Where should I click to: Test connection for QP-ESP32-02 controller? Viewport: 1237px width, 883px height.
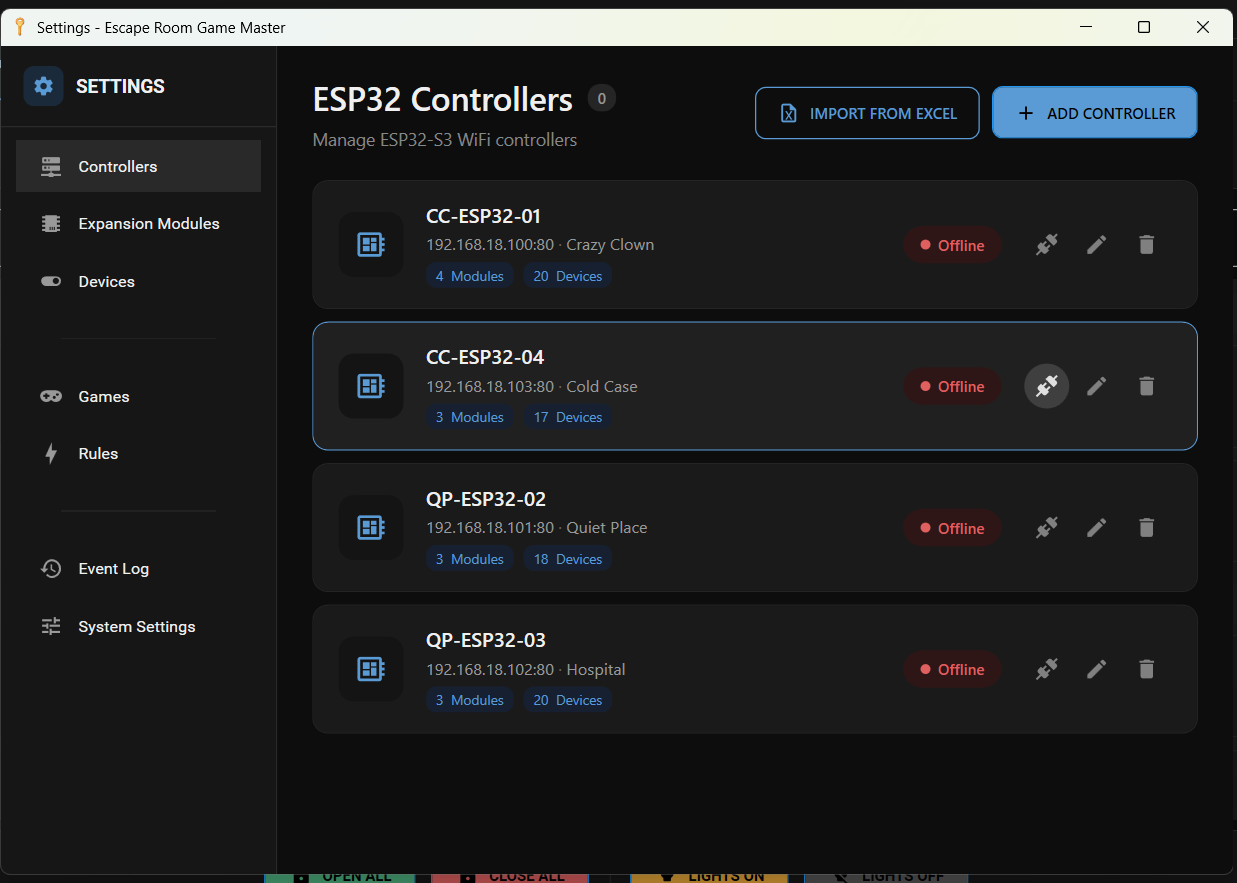pos(1046,527)
